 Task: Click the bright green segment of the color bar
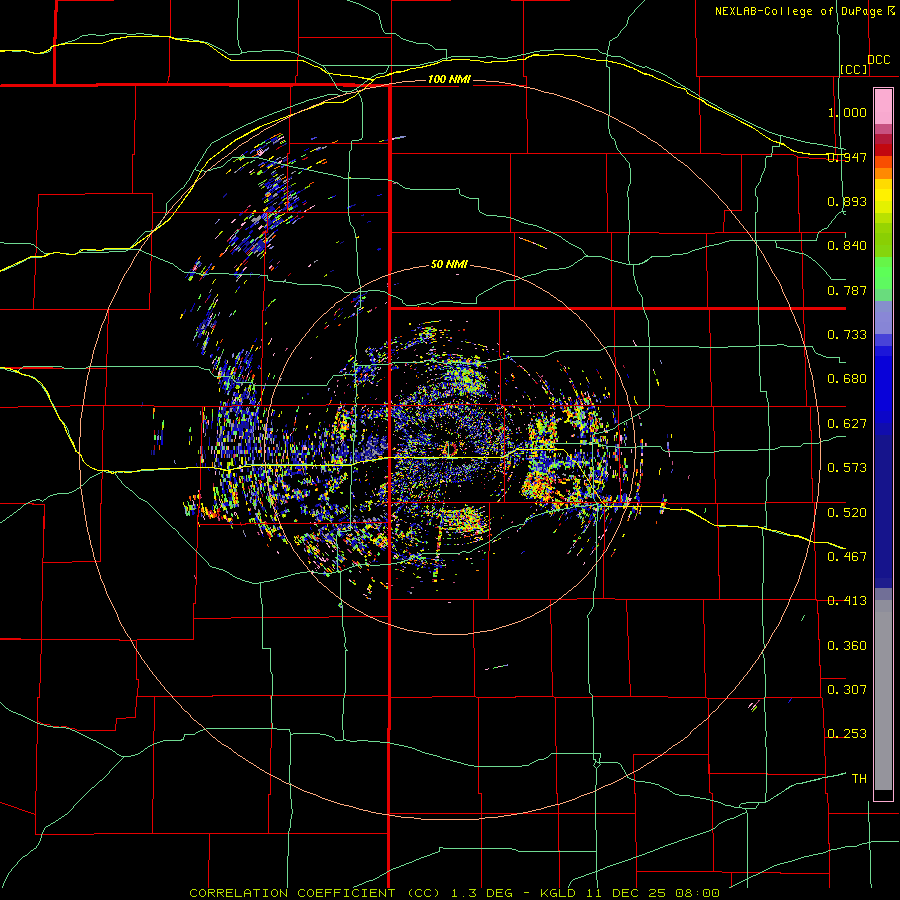(883, 273)
